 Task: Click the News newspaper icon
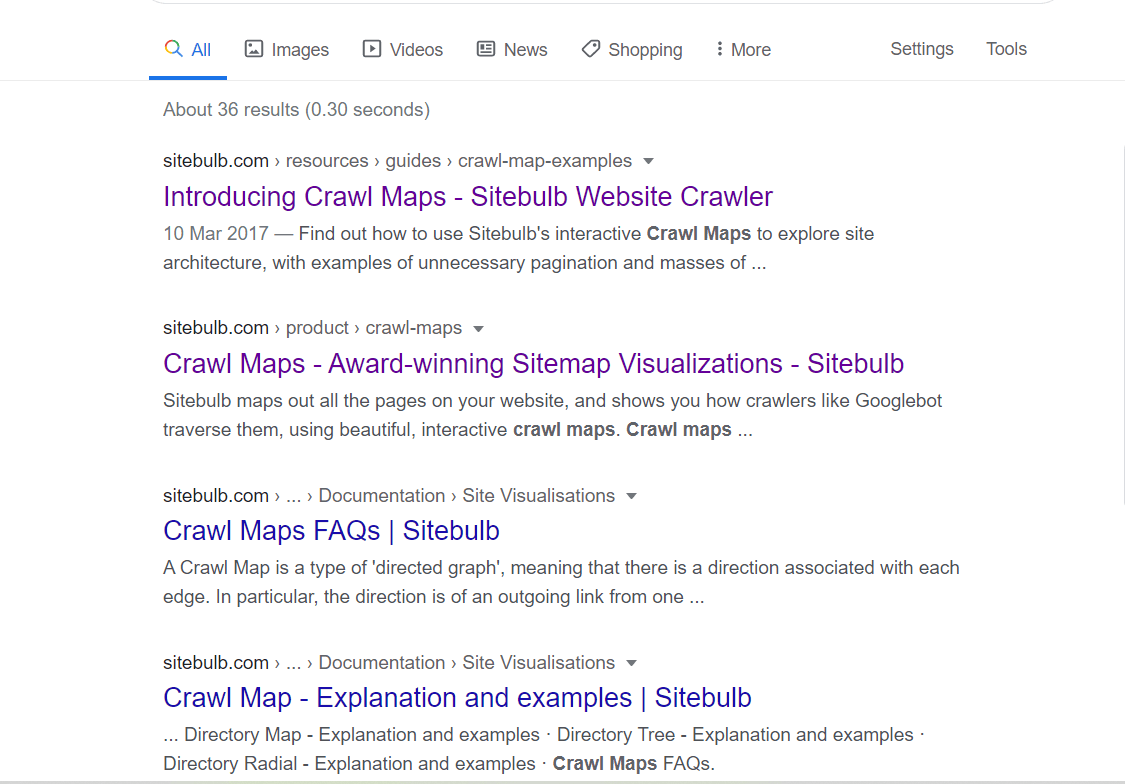tap(486, 49)
